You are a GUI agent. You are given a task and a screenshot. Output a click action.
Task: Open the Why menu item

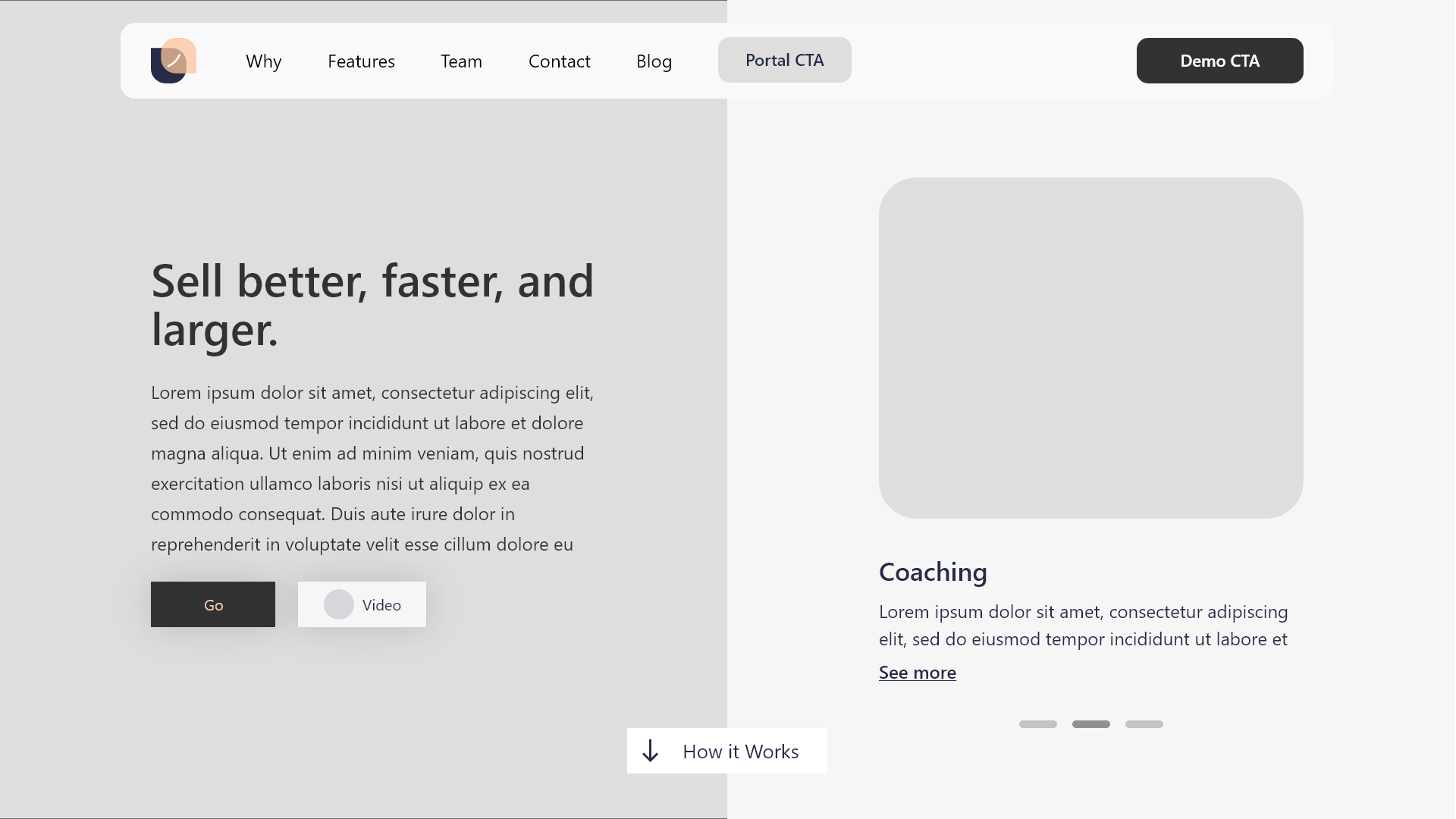coord(263,61)
